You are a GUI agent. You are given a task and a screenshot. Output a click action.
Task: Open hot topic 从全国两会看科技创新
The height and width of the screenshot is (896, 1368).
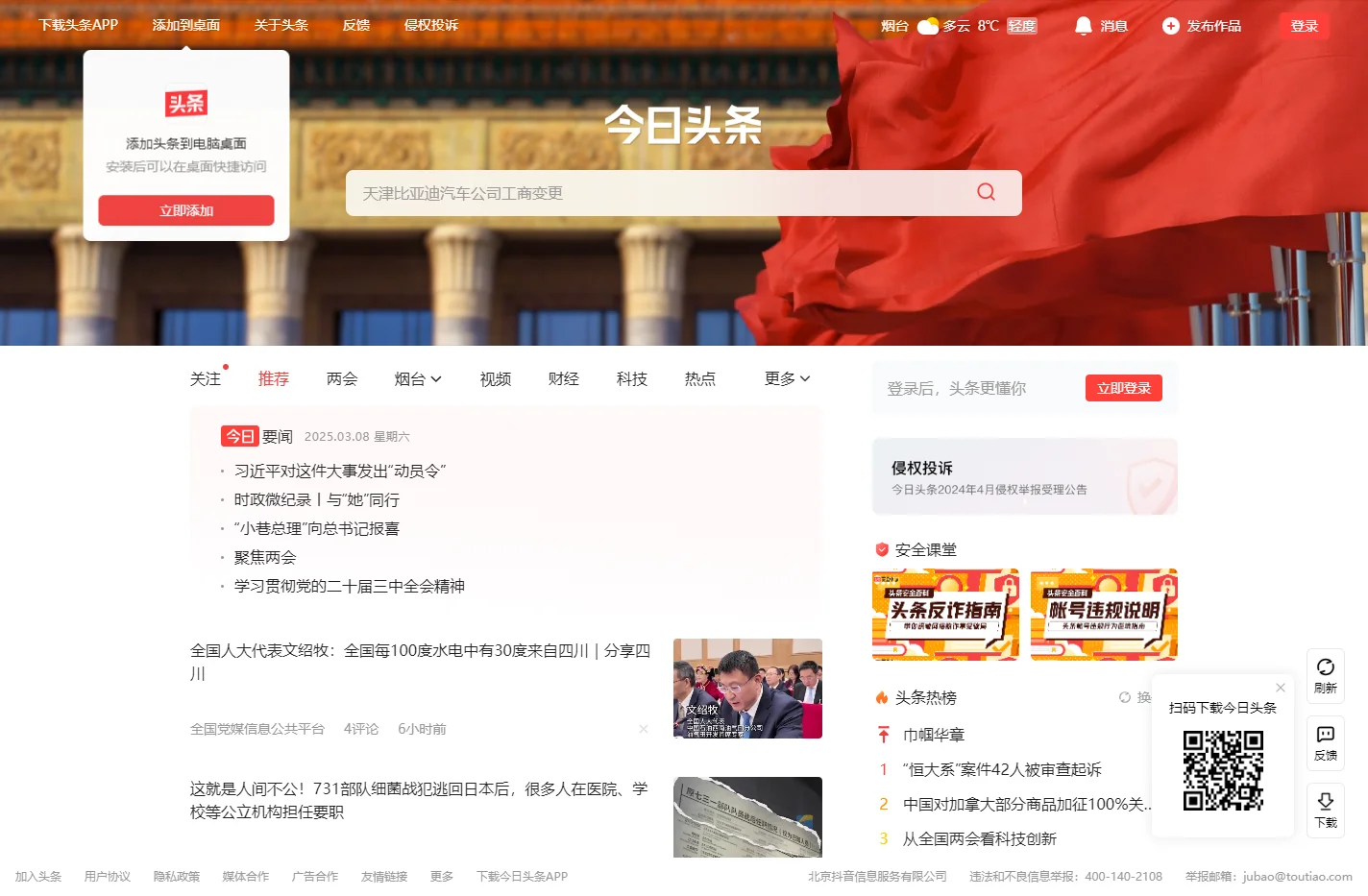[980, 838]
